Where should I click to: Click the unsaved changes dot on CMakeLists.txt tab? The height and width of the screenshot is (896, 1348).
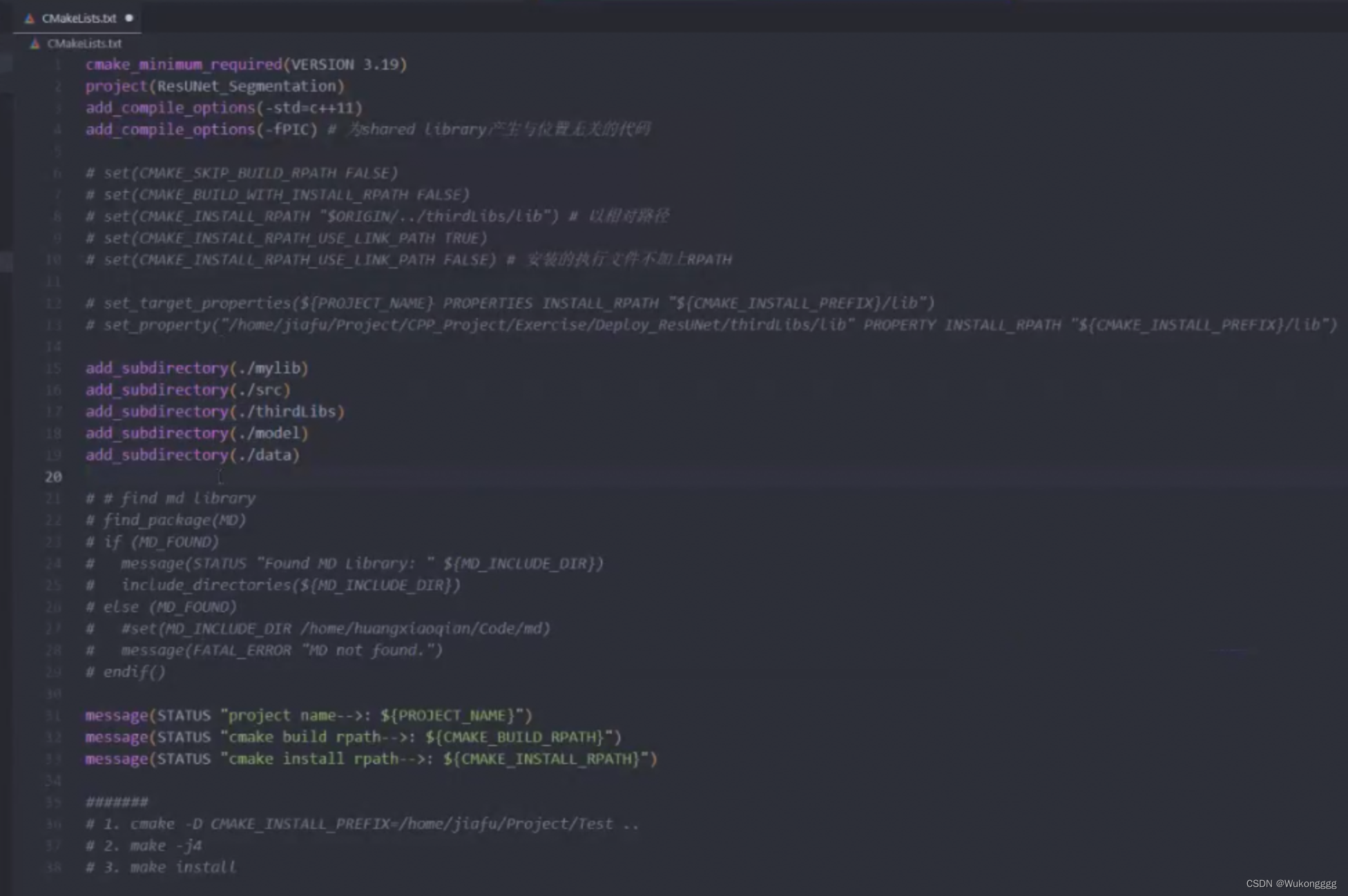pyautogui.click(x=128, y=19)
